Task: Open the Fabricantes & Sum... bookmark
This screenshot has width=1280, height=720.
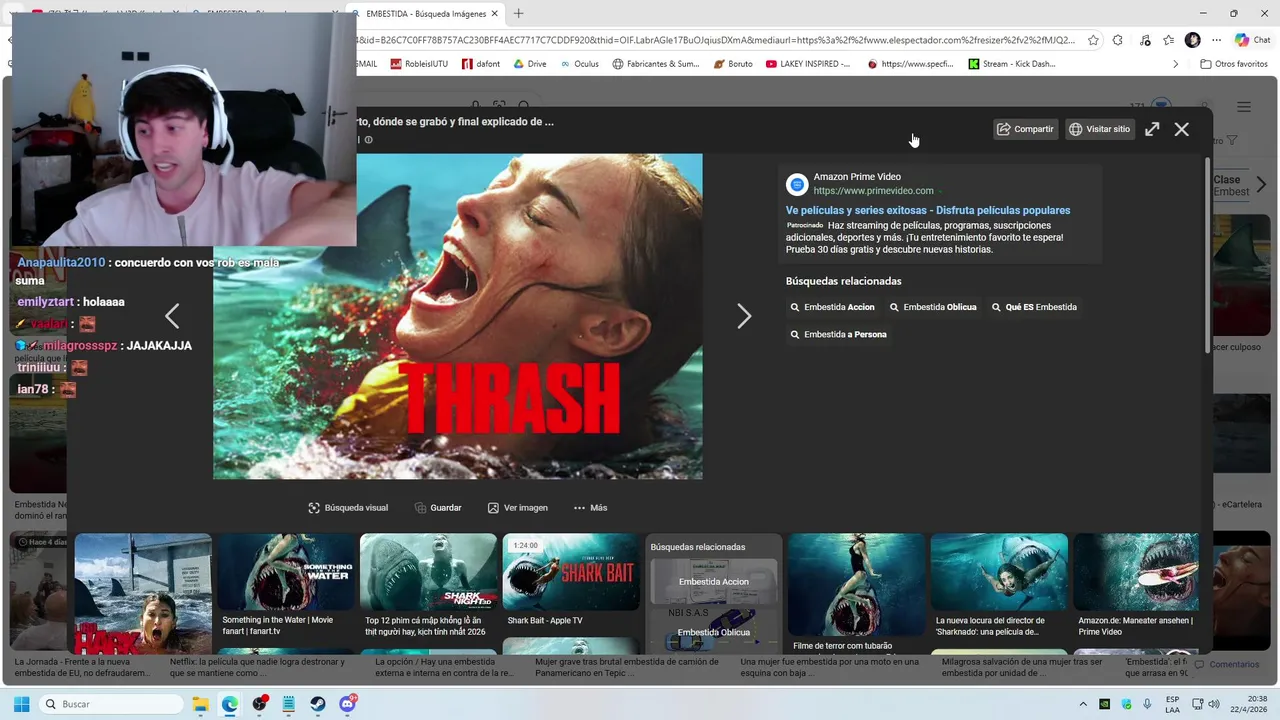Action: (656, 64)
